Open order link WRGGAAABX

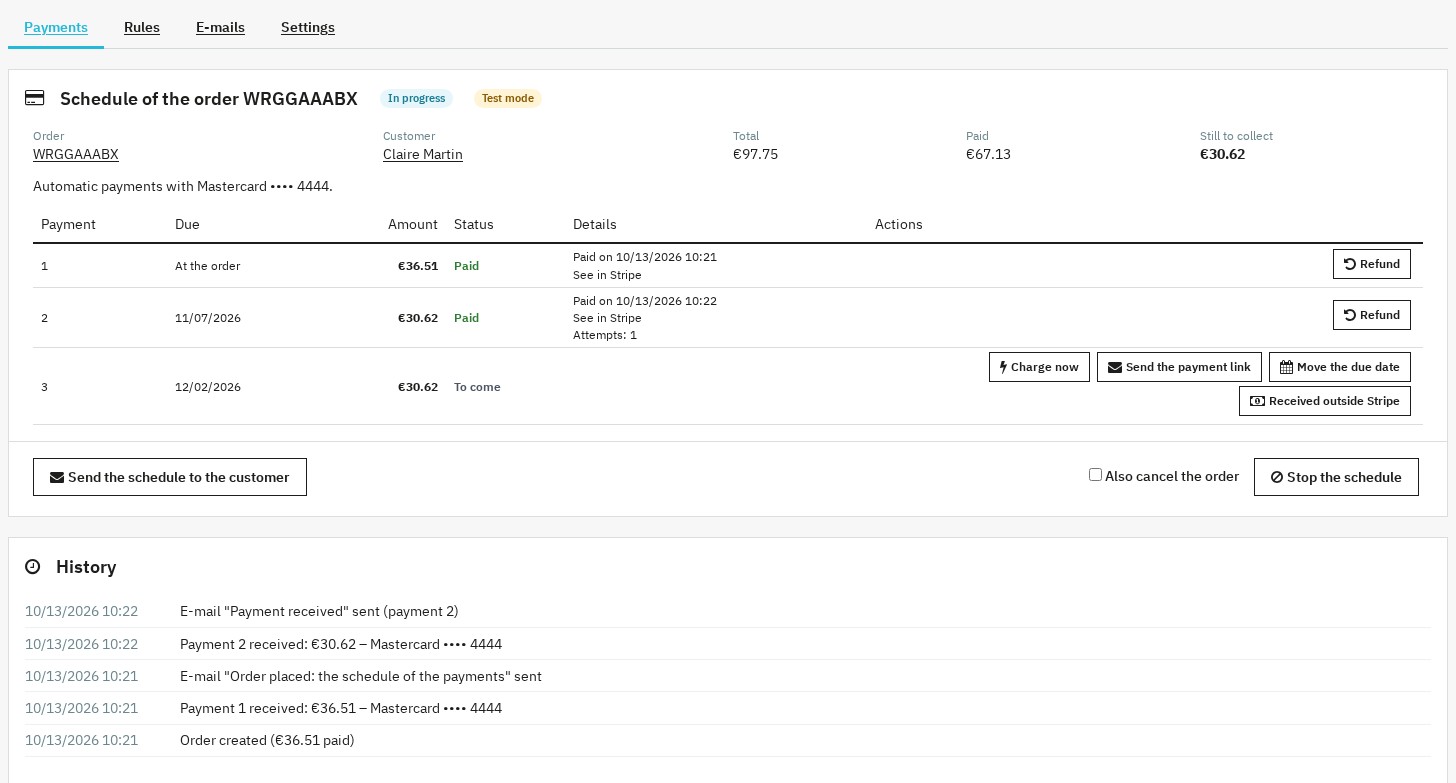76,154
